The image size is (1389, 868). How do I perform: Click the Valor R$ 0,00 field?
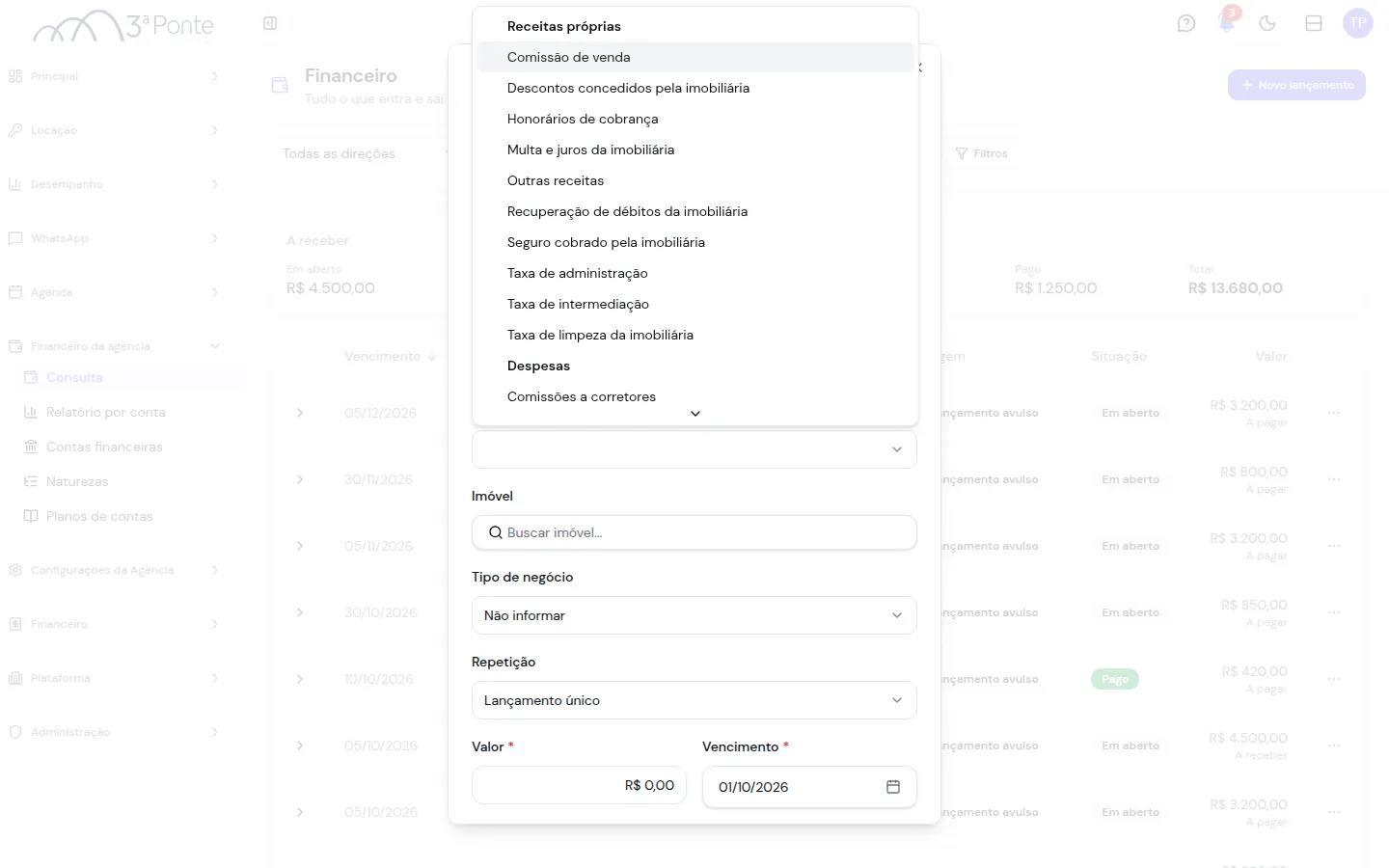[x=579, y=785]
